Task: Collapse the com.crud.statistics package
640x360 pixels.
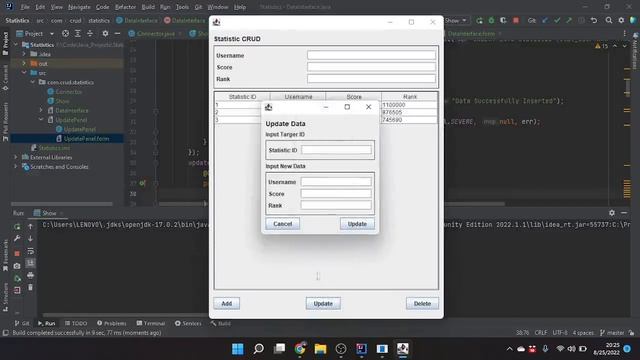Action: click(x=33, y=82)
